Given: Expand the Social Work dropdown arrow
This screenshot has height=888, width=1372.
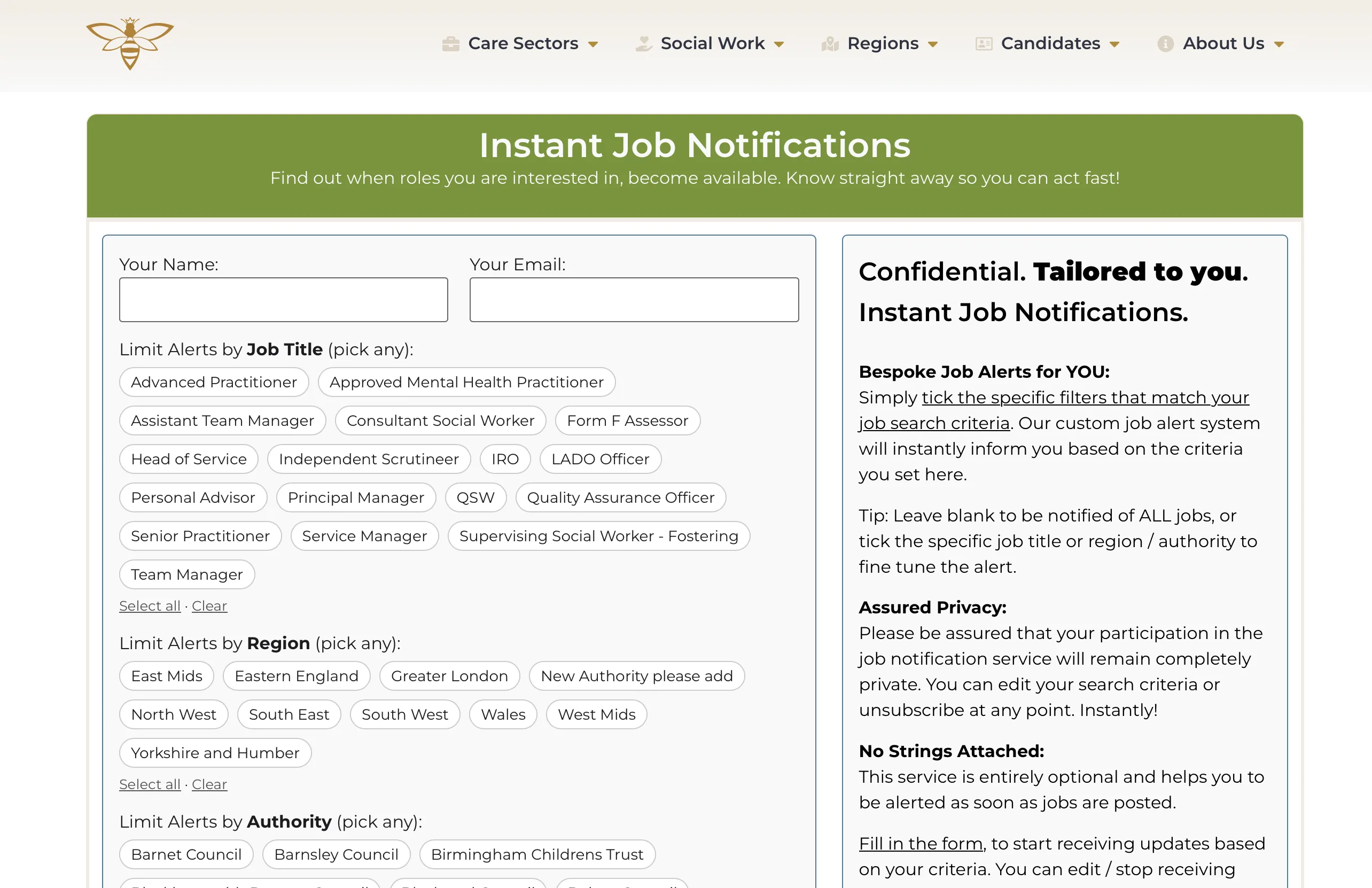Looking at the screenshot, I should coord(779,44).
